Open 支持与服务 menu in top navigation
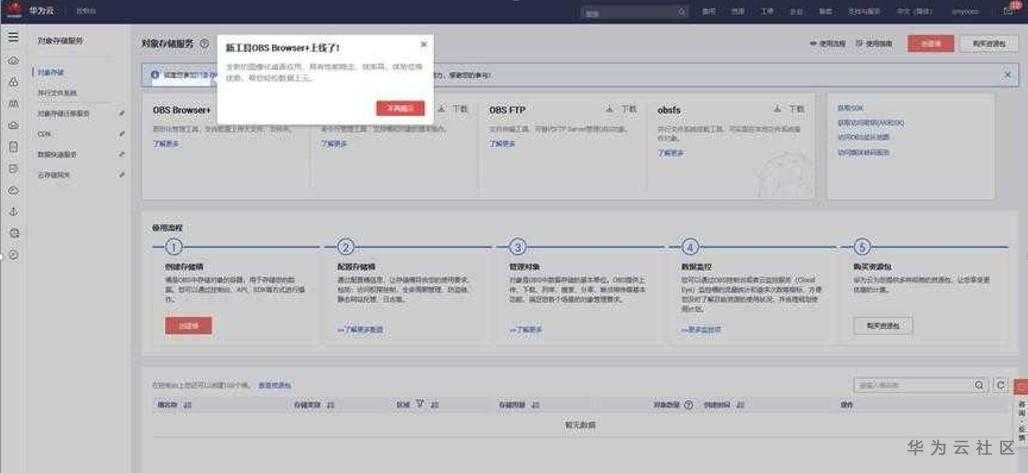Viewport: 1028px width, 473px height. [x=863, y=12]
